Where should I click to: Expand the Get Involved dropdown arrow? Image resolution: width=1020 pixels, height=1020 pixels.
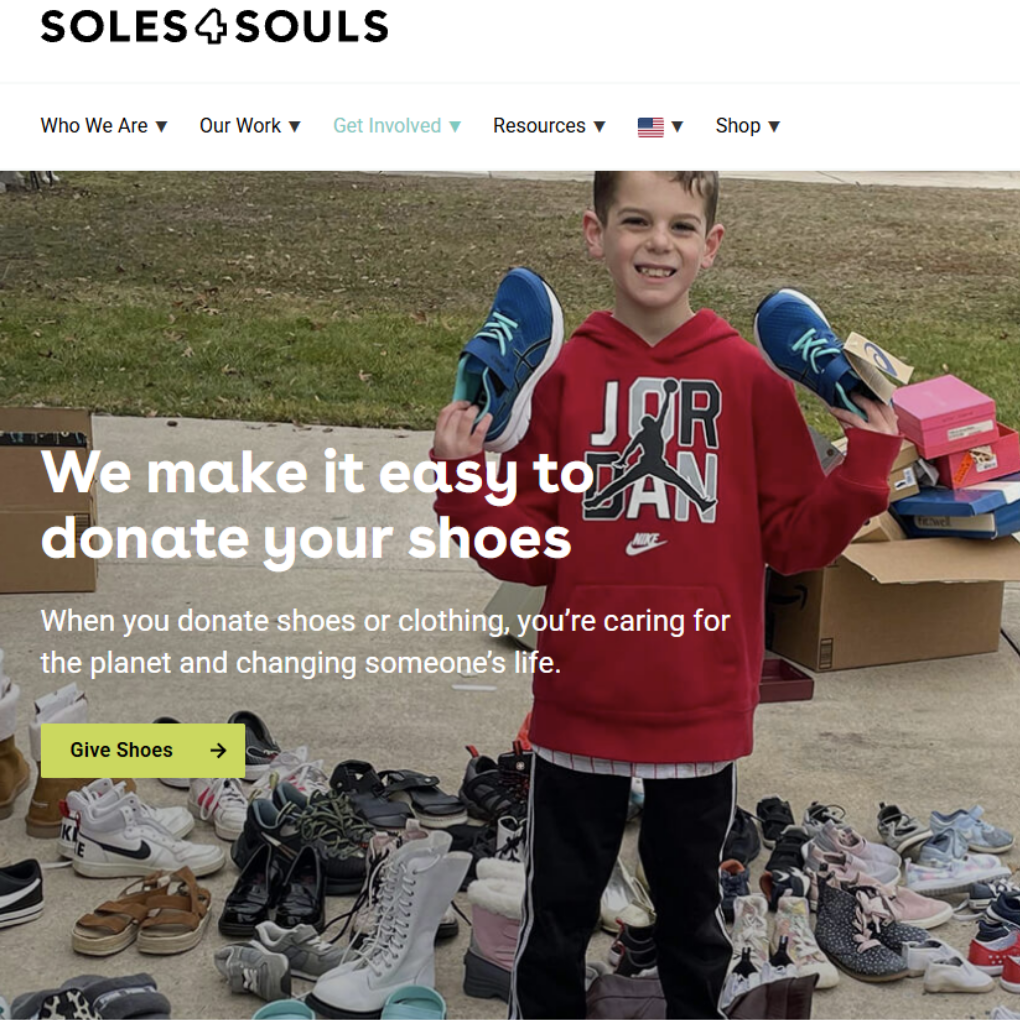(x=455, y=126)
